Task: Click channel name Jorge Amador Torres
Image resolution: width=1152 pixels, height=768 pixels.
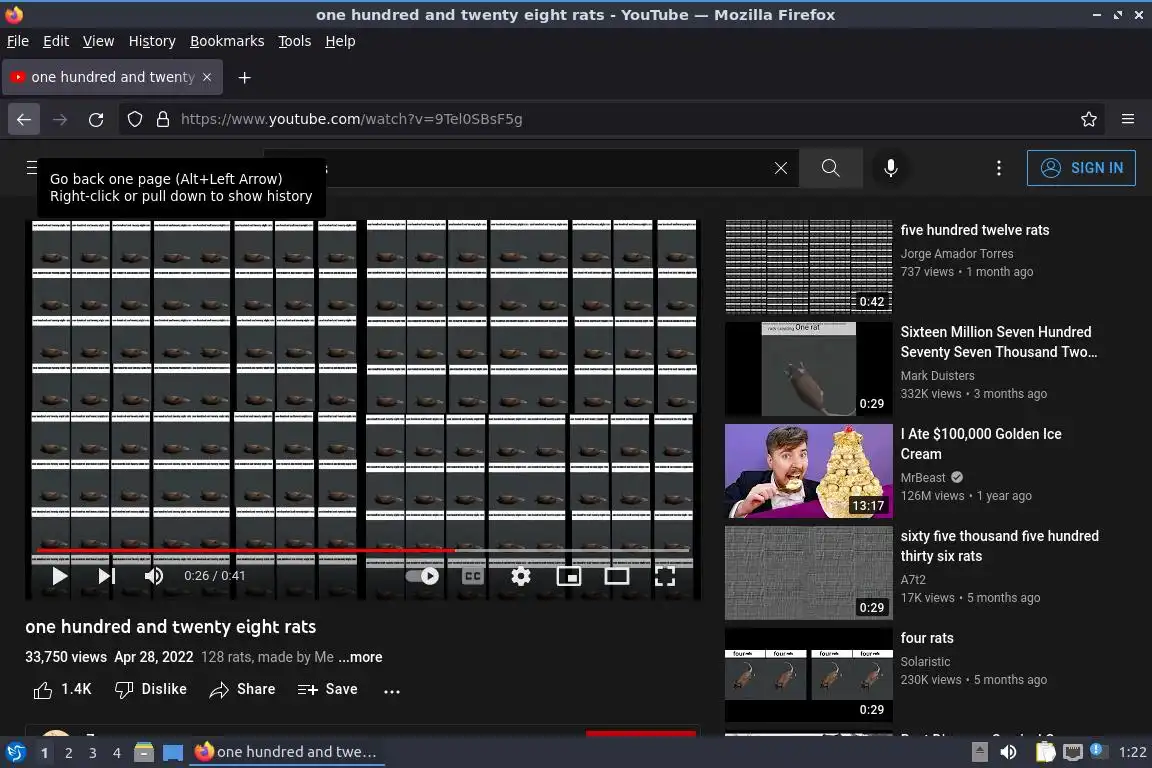Action: 957,254
